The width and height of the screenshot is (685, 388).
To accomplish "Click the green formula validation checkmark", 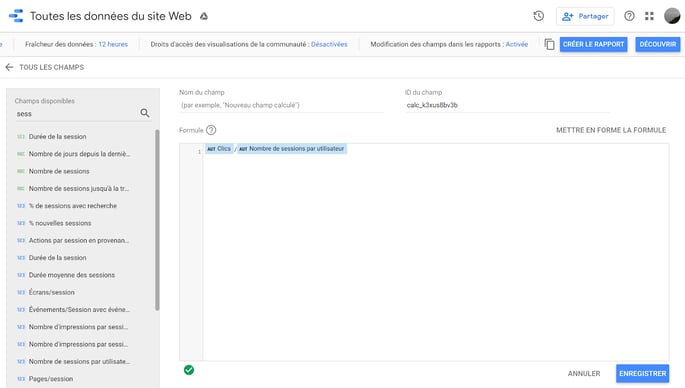I will coord(189,370).
